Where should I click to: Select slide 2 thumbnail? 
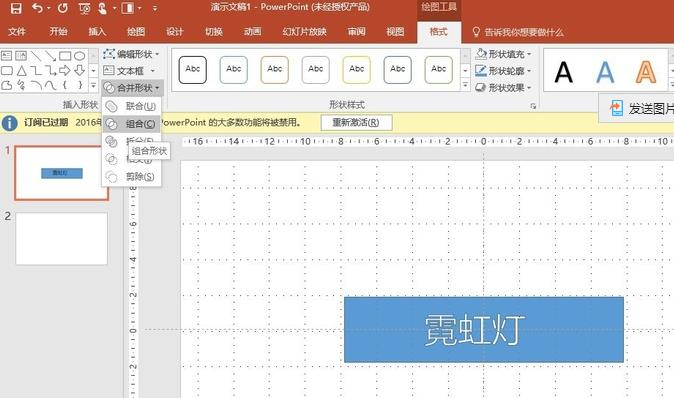pyautogui.click(x=61, y=239)
